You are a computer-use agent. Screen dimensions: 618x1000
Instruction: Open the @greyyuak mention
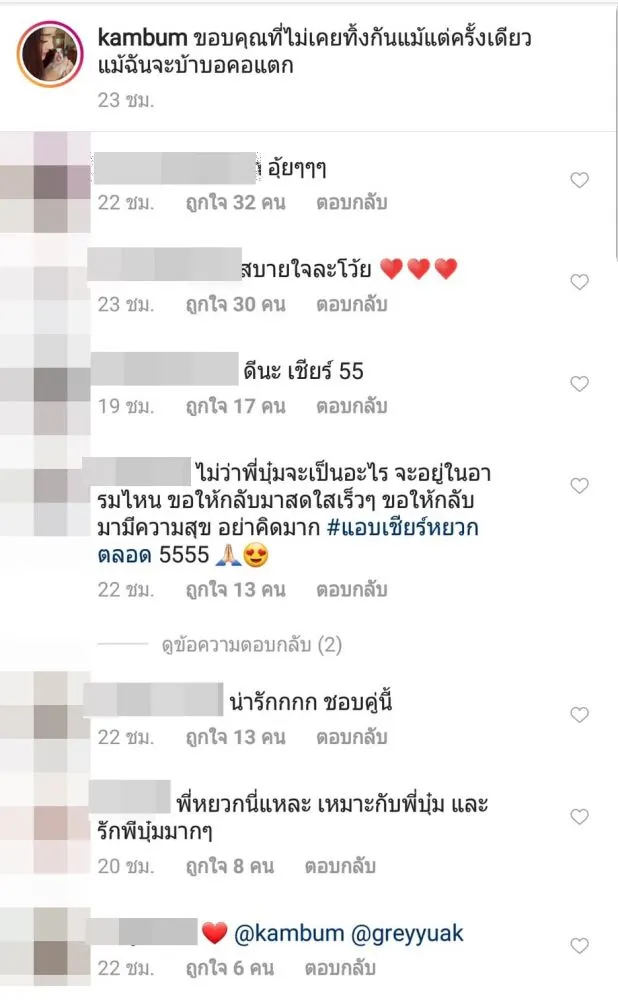point(407,934)
